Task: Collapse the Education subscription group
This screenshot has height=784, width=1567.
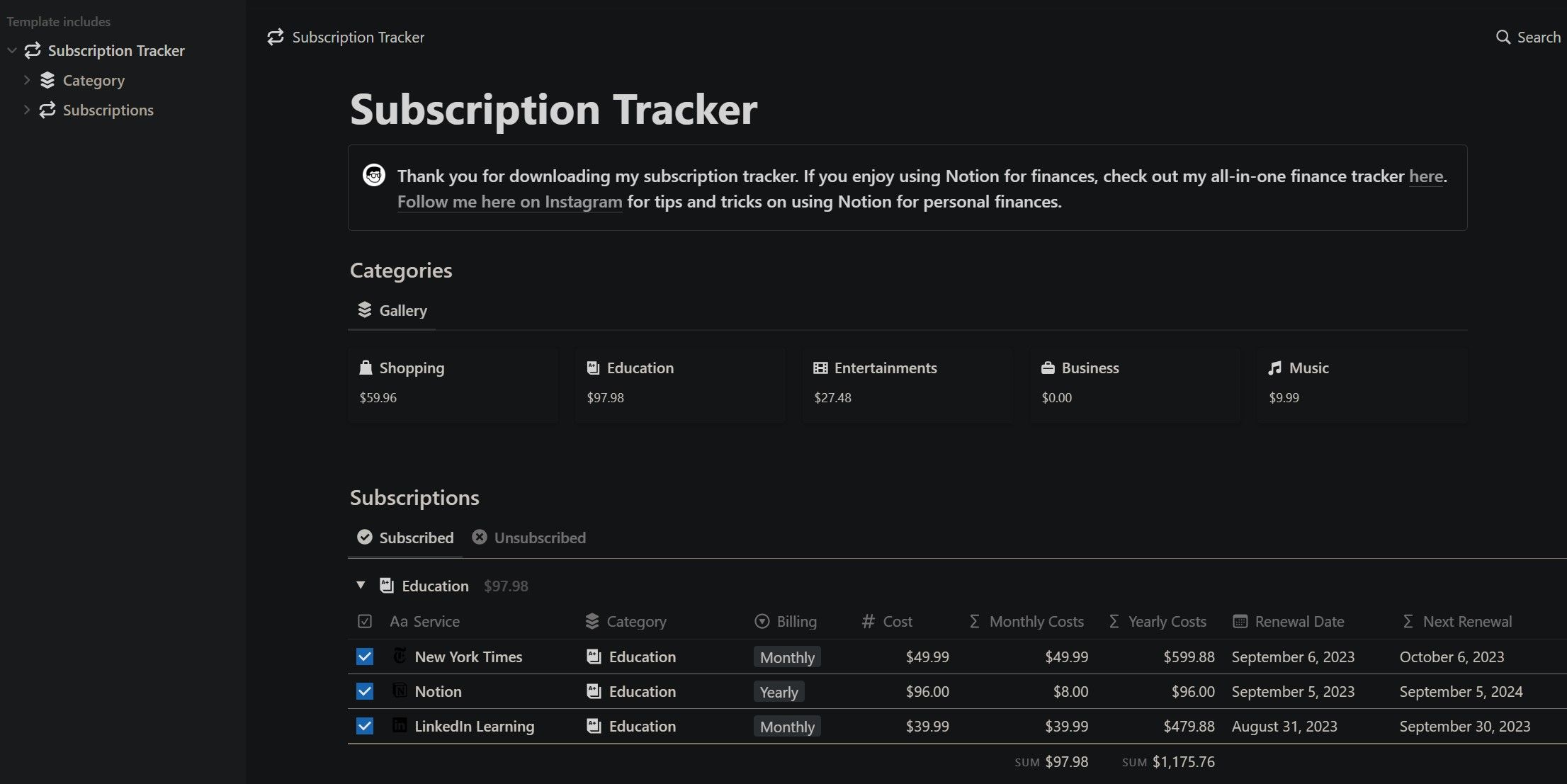Action: pyautogui.click(x=361, y=585)
